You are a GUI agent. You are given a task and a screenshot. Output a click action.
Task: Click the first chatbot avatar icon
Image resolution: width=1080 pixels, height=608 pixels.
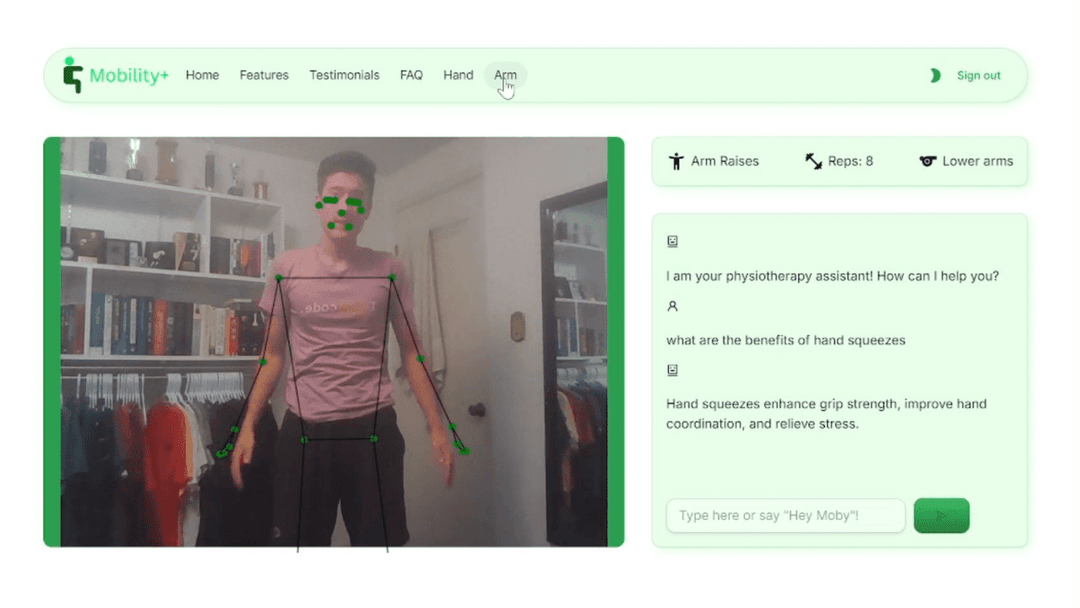point(672,241)
